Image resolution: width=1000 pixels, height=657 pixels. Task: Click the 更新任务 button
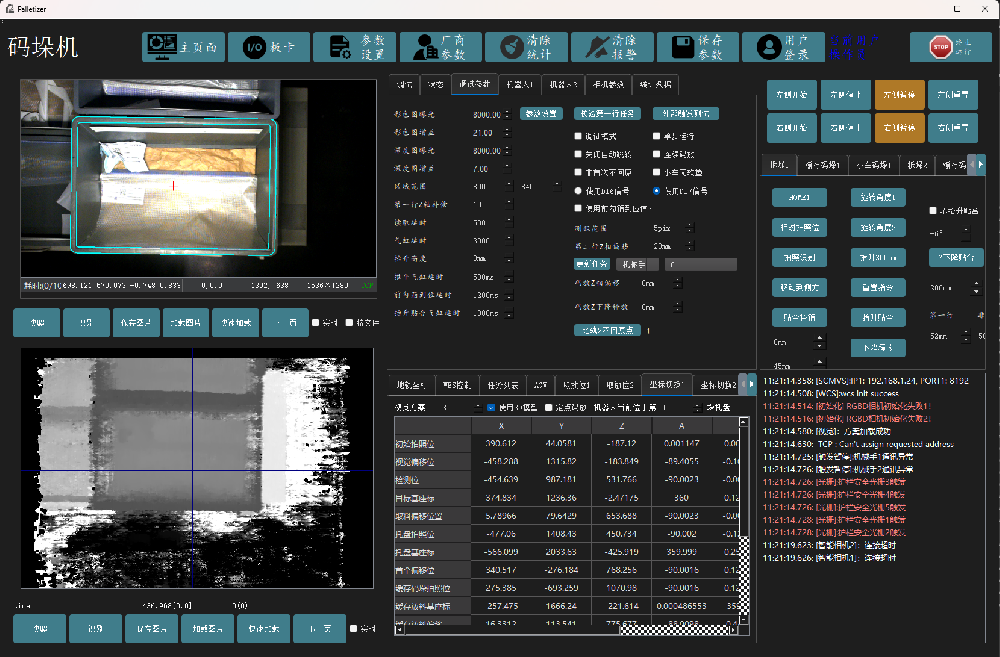point(591,265)
